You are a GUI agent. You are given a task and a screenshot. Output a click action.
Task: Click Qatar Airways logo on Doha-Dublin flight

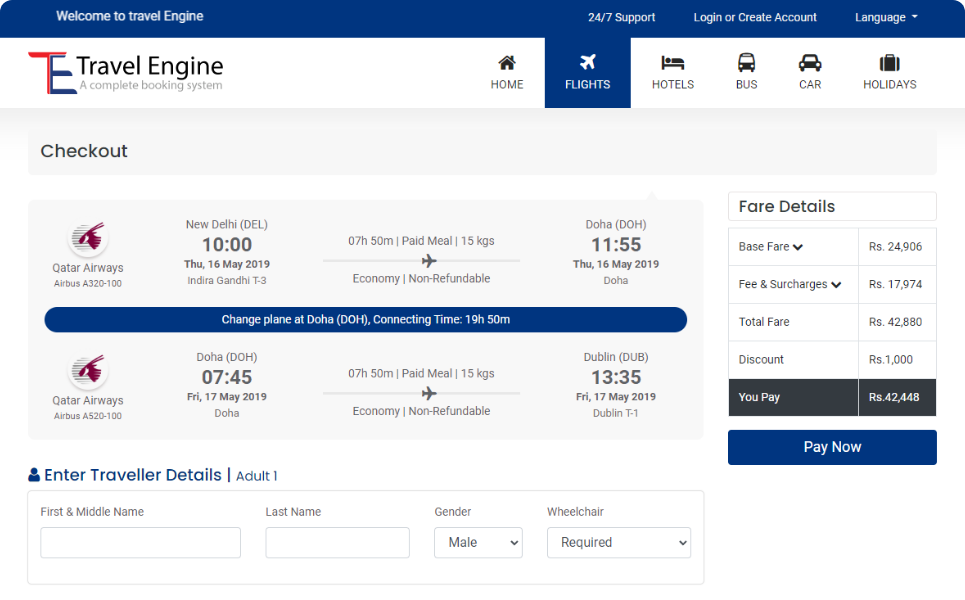88,372
